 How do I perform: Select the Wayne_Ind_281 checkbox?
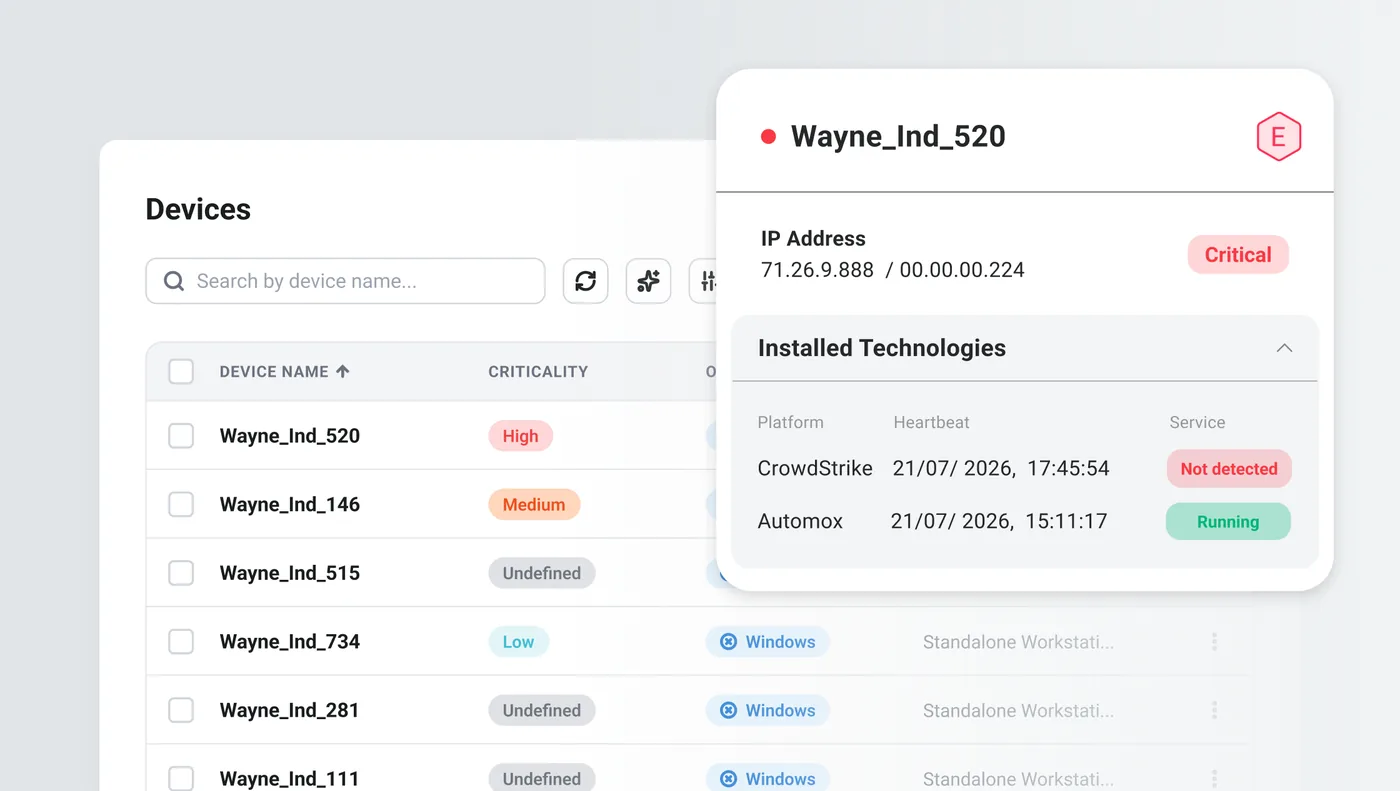[181, 710]
